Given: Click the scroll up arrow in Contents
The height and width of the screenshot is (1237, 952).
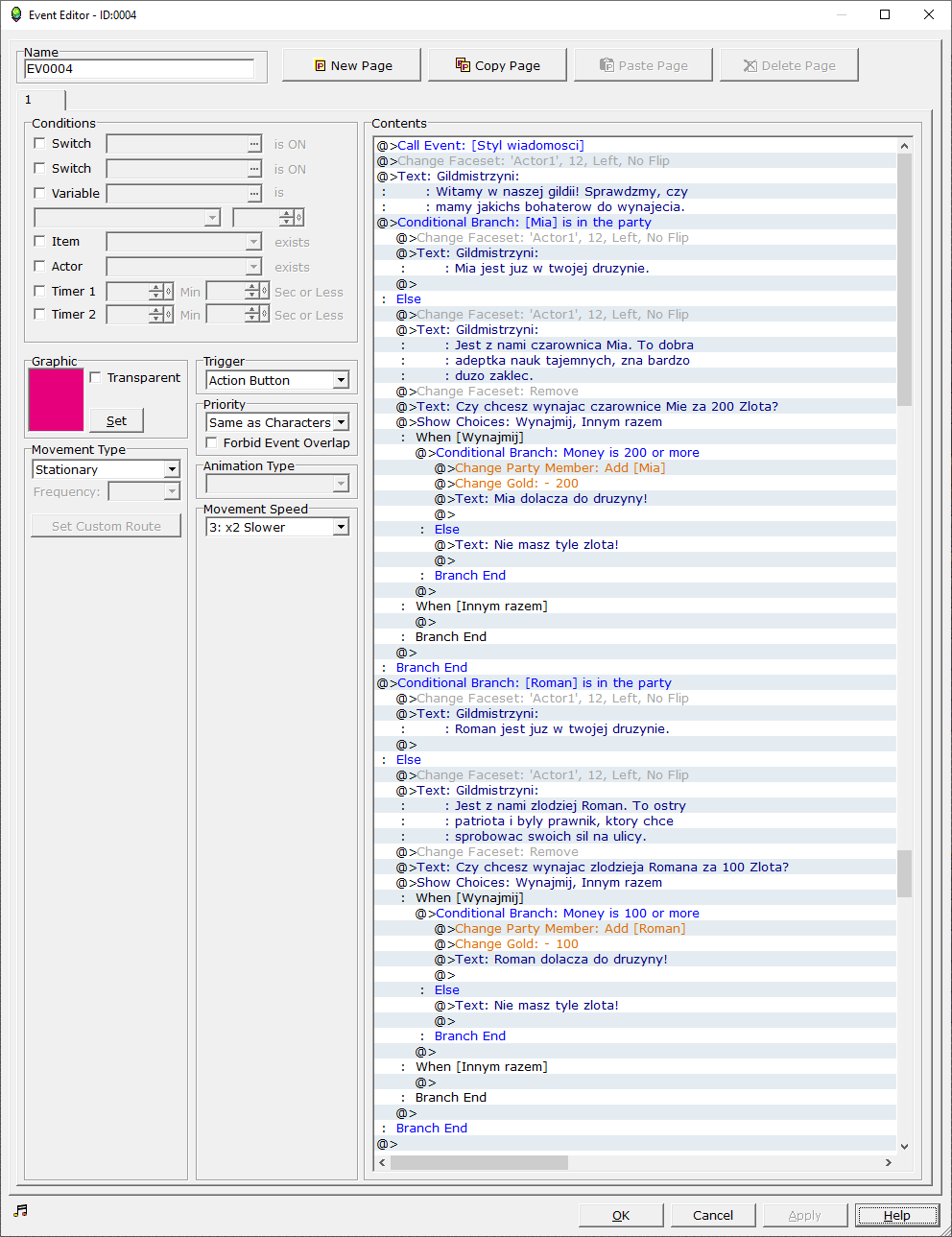Looking at the screenshot, I should [x=904, y=146].
